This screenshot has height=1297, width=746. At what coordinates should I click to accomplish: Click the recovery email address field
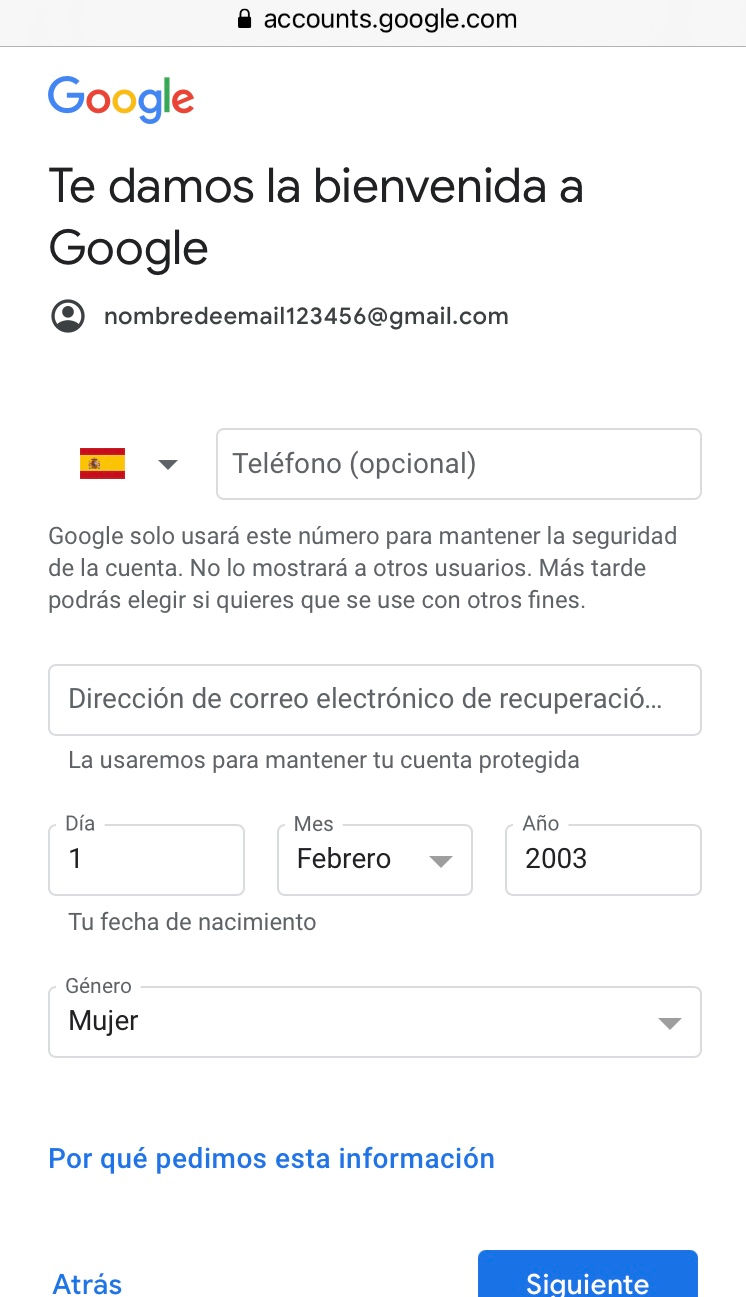(375, 699)
